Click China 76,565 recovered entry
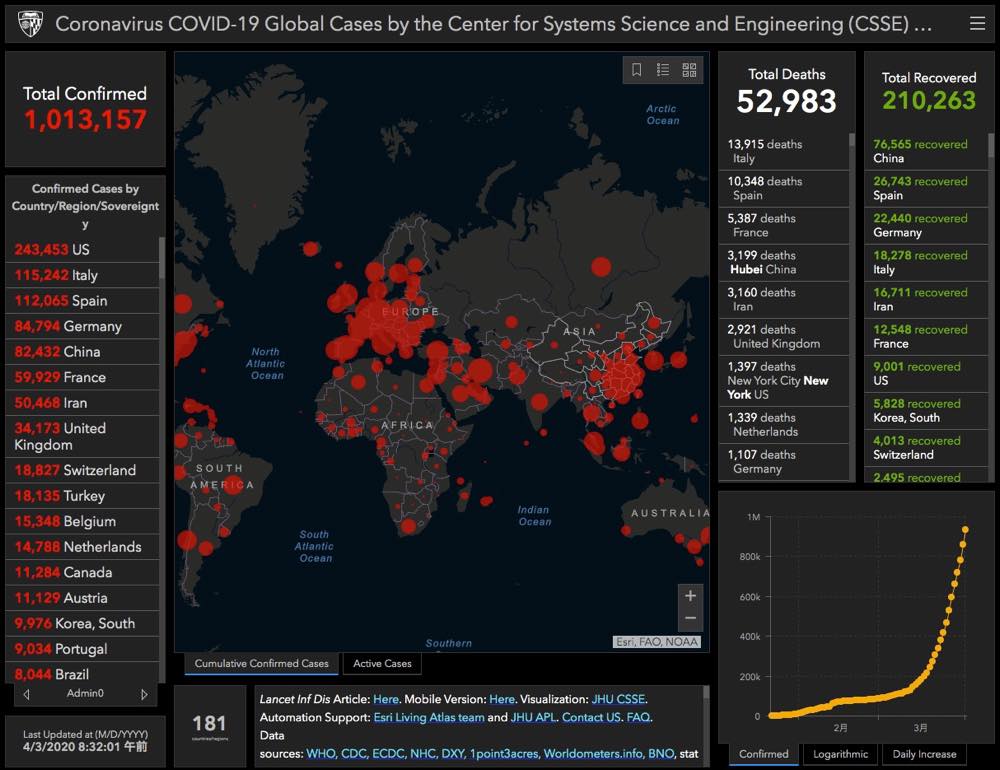The height and width of the screenshot is (770, 1000). [926, 151]
